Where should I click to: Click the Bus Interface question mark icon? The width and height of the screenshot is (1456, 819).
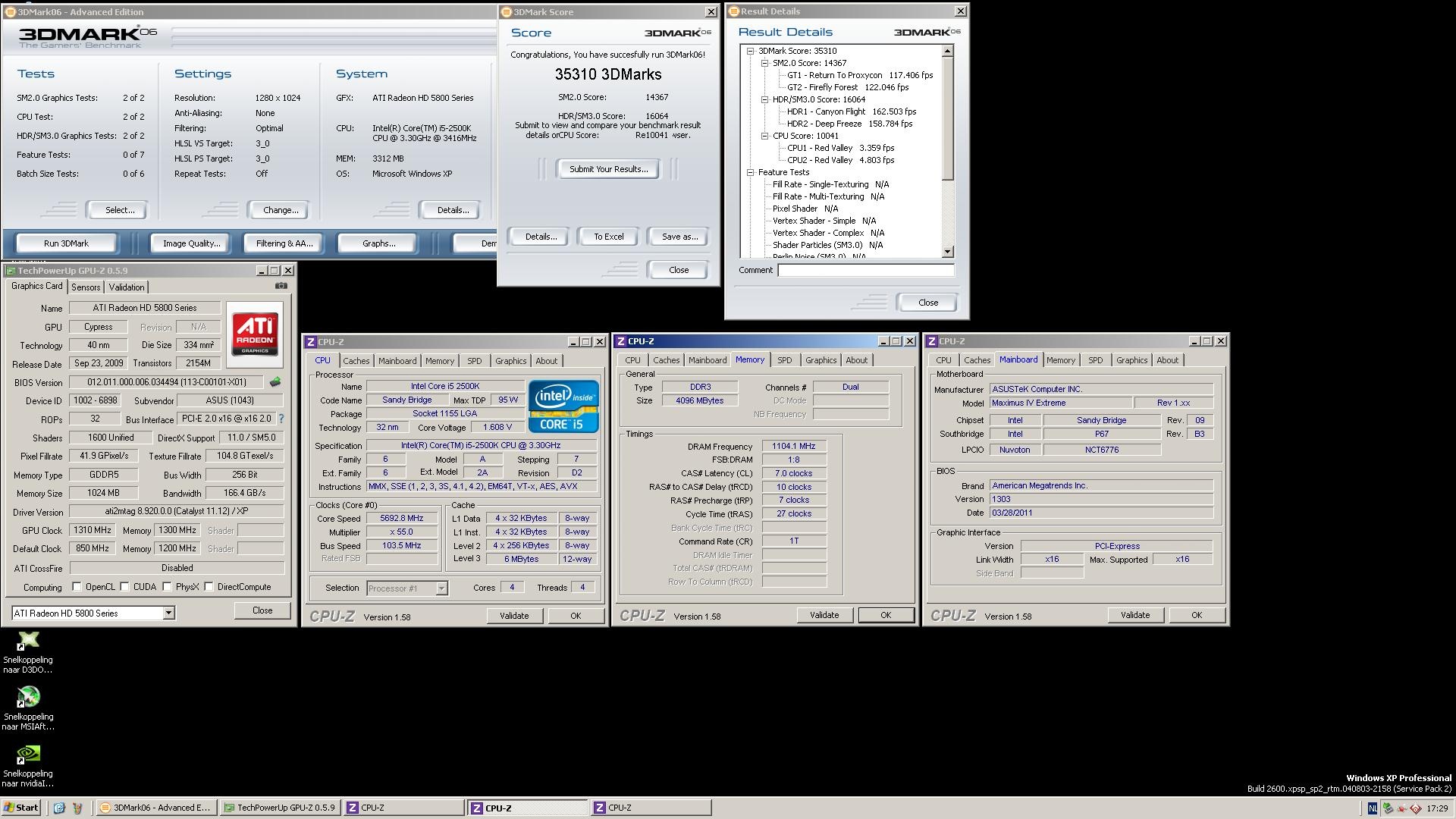coord(281,419)
